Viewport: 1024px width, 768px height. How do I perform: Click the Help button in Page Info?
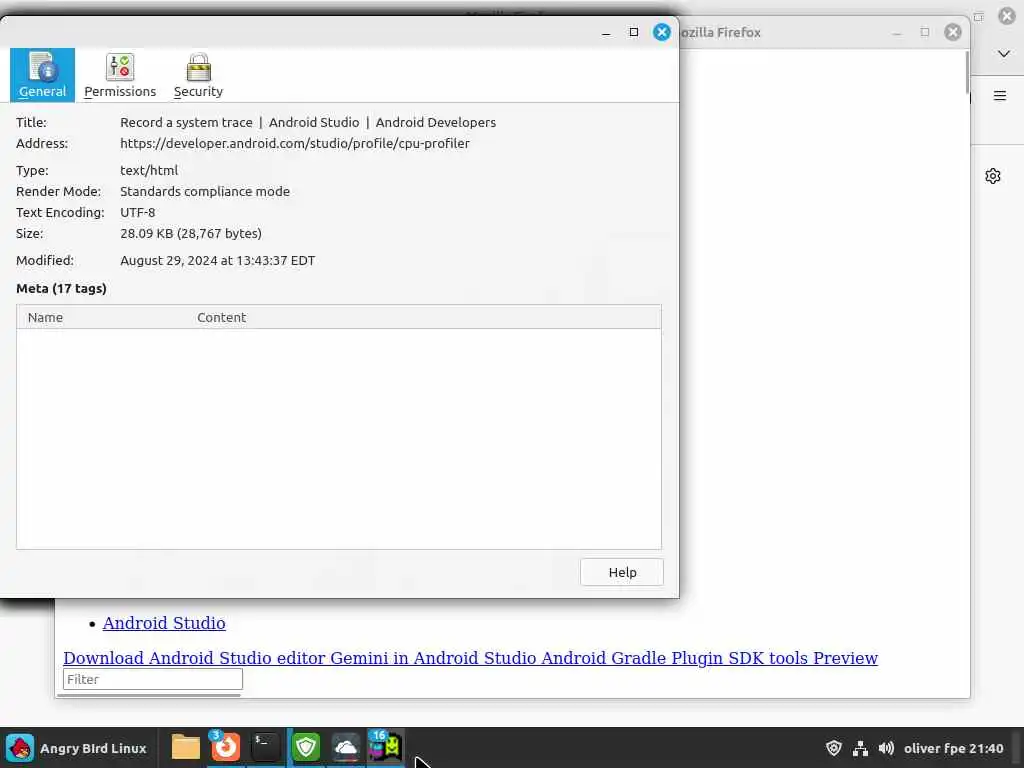(x=622, y=572)
